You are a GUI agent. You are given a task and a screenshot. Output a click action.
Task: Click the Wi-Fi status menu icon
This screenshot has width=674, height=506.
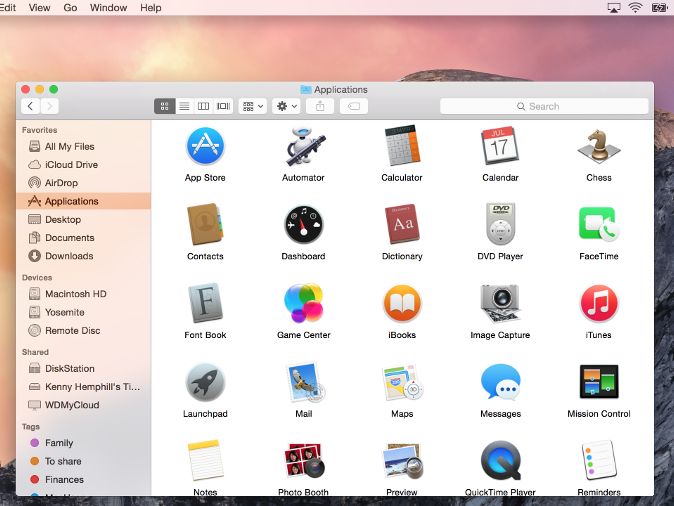click(x=635, y=7)
